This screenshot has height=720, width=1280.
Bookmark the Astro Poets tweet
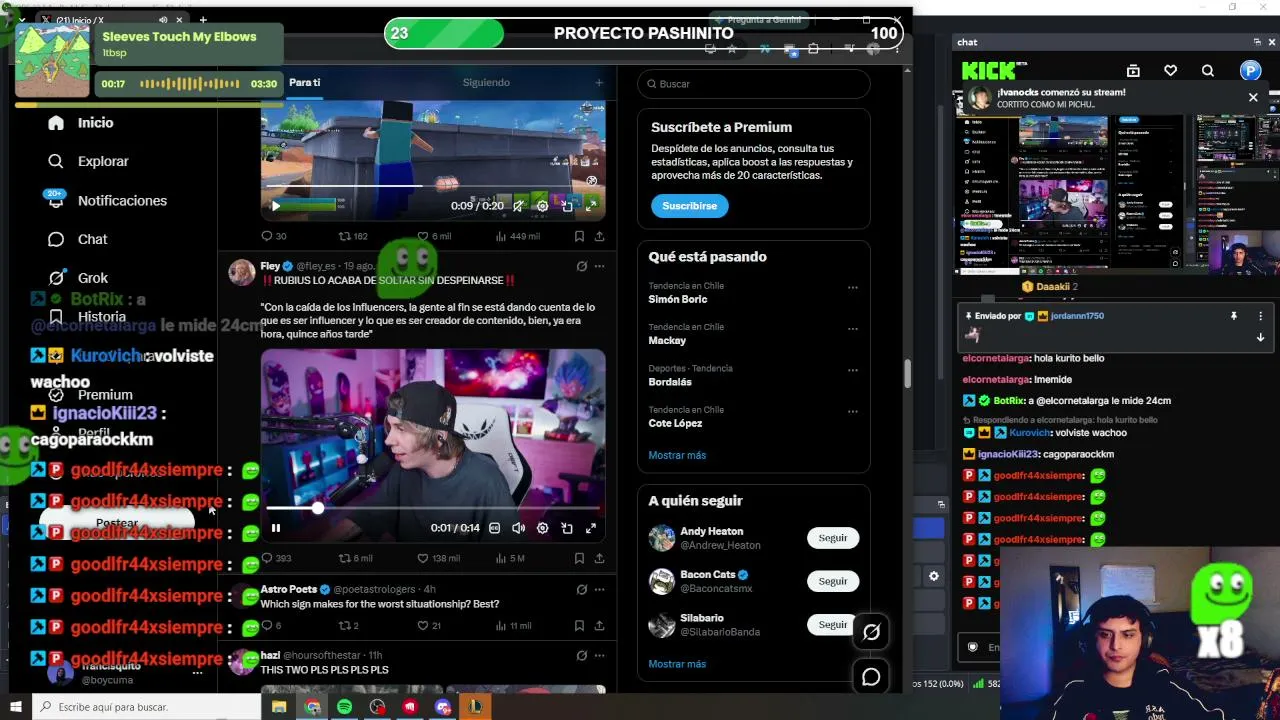[579, 626]
